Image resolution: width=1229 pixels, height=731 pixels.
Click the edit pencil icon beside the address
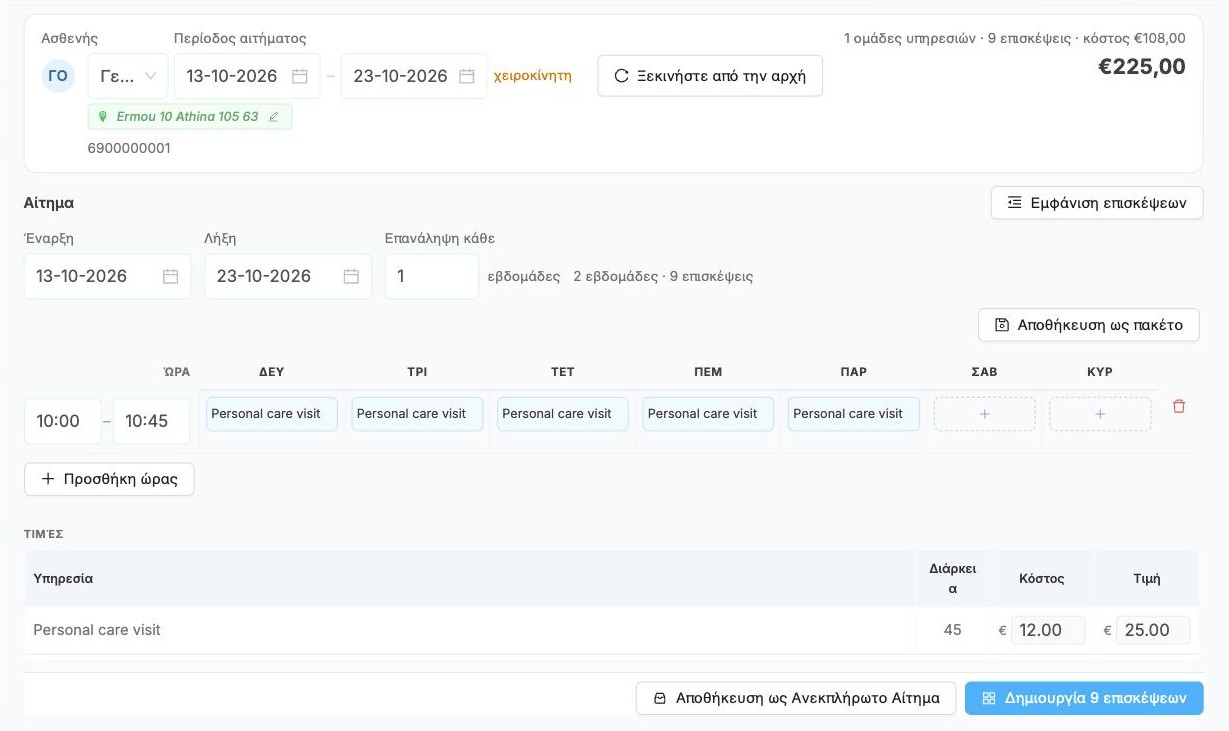[x=274, y=117]
